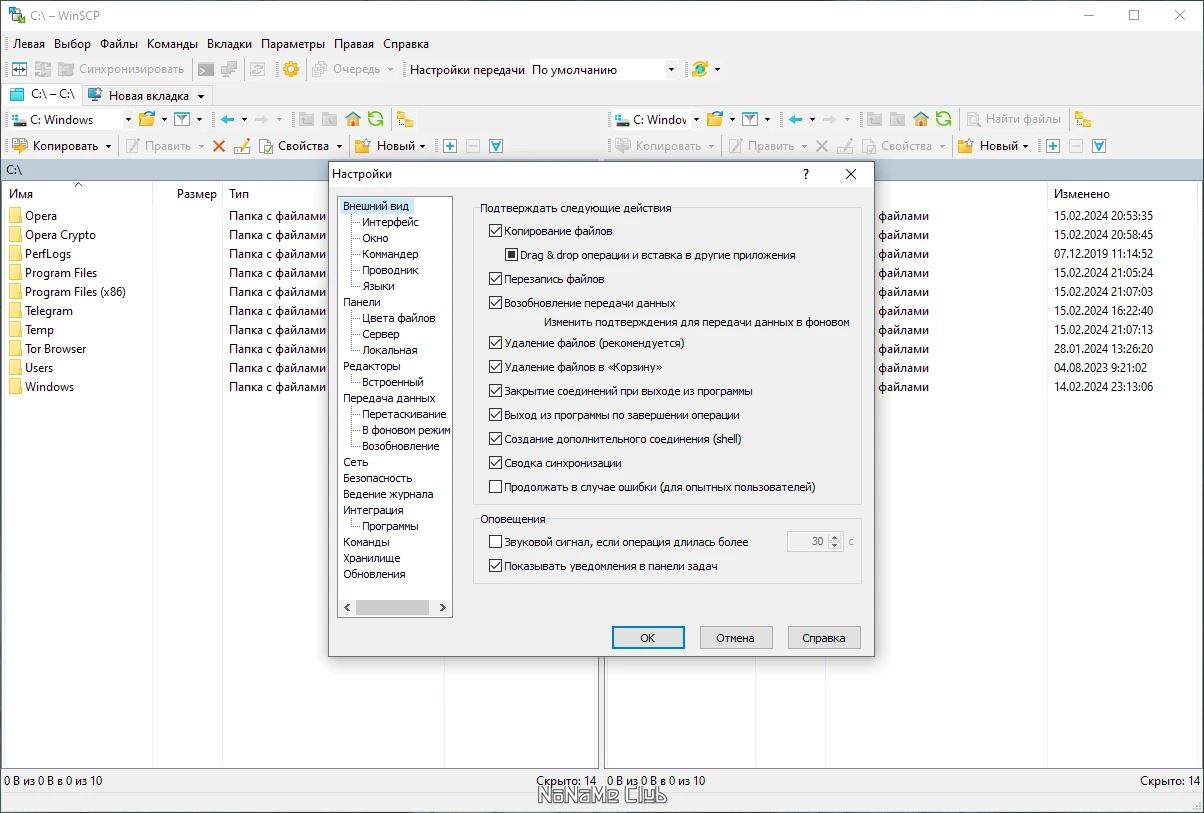1204x813 pixels.
Task: Click Изменить подтверждения для передачи link
Action: click(x=696, y=322)
